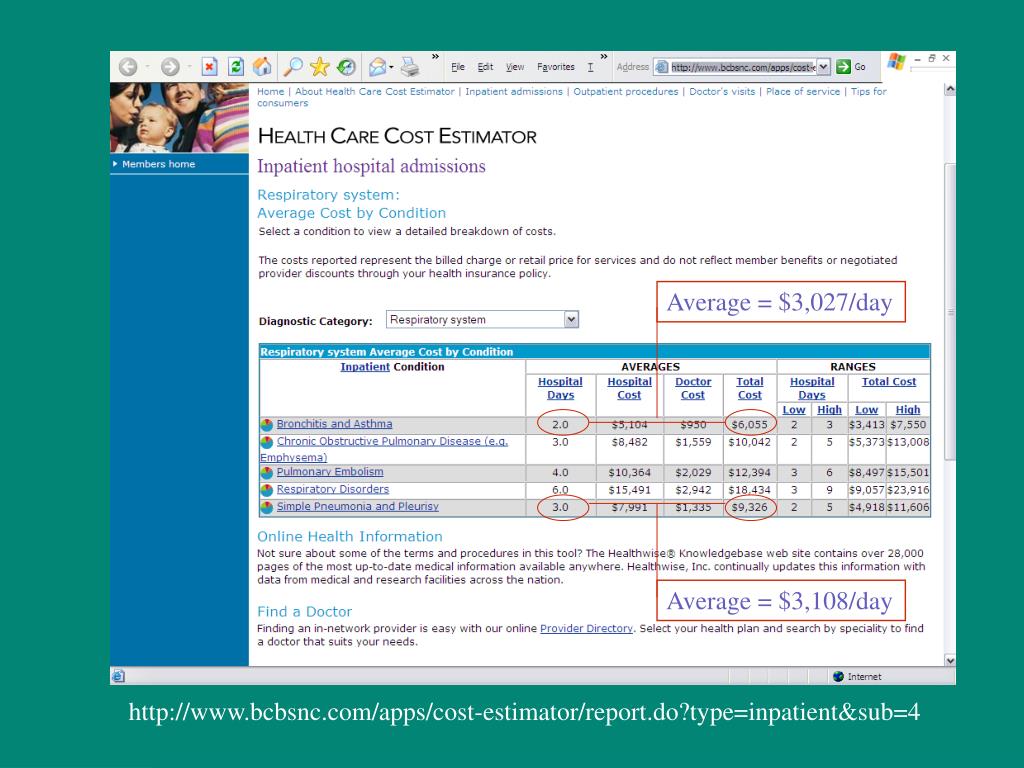Click the page vertical scrollbar thumb
The image size is (1024, 768).
[x=950, y=312]
